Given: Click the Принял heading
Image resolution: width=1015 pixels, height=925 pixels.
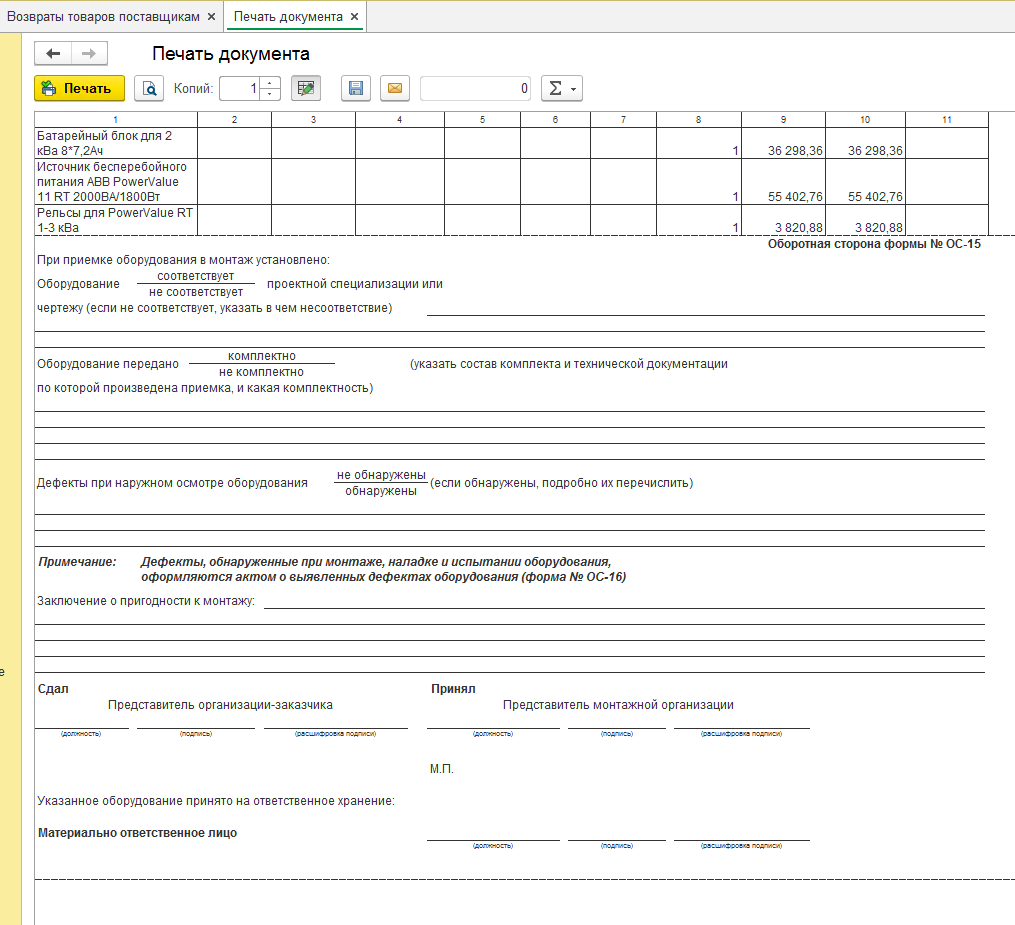Looking at the screenshot, I should coord(453,689).
